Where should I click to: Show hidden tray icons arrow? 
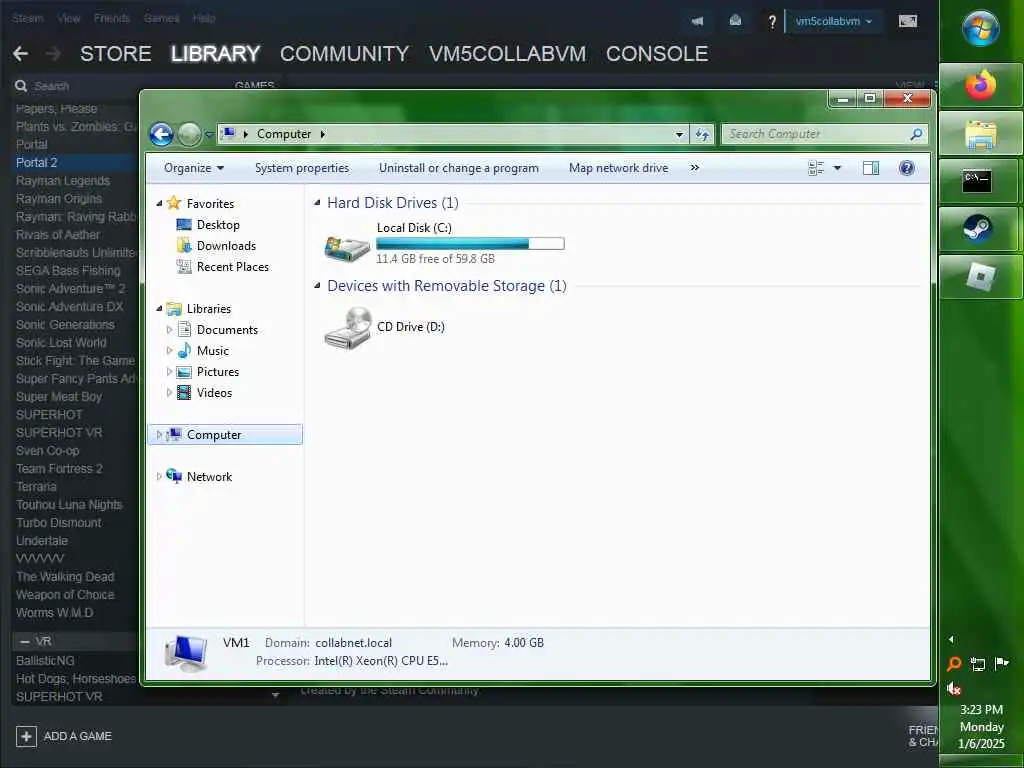tap(951, 639)
